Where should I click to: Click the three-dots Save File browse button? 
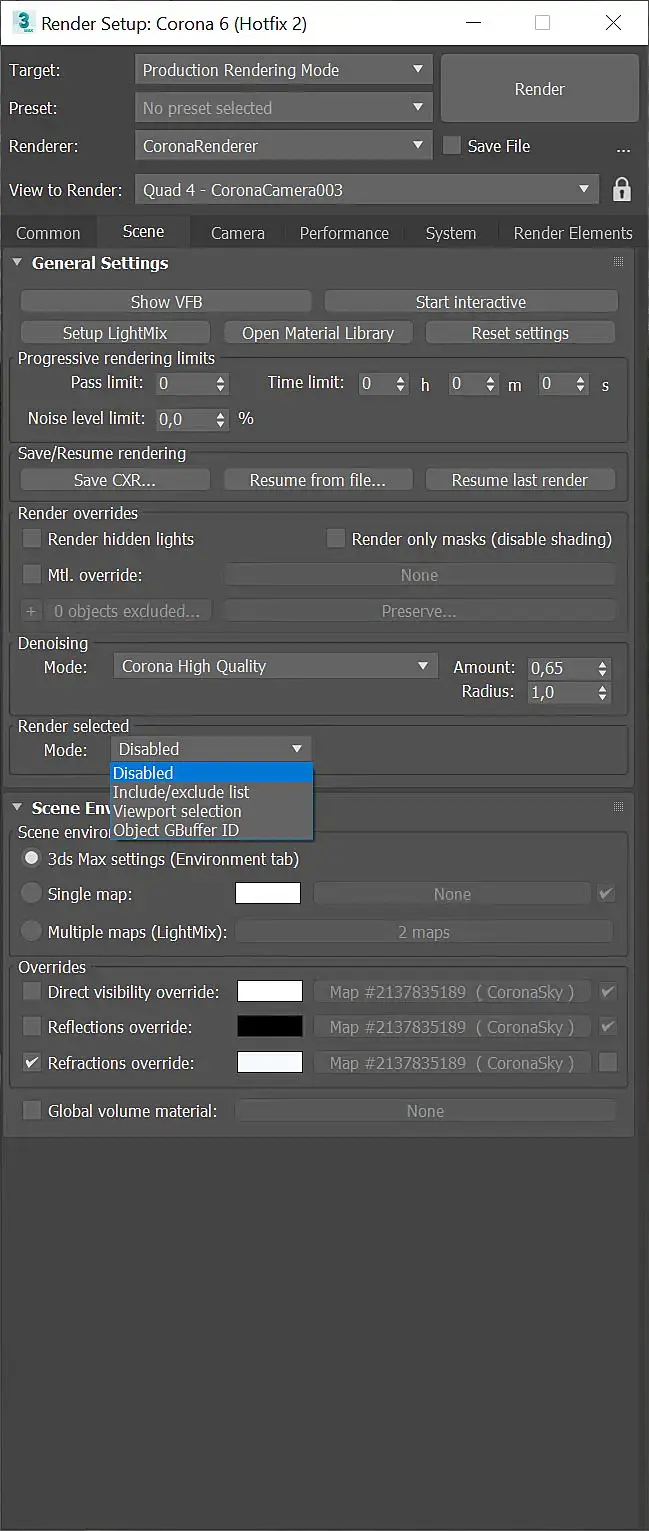pos(623,148)
